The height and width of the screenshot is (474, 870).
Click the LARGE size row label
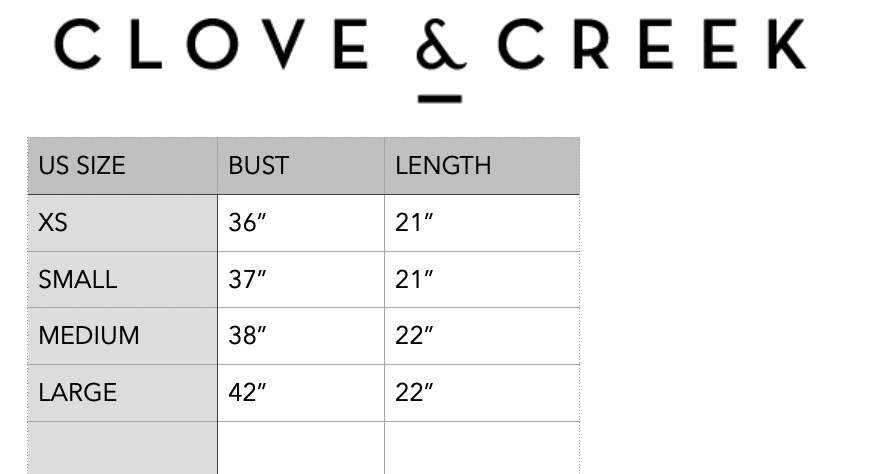click(78, 393)
